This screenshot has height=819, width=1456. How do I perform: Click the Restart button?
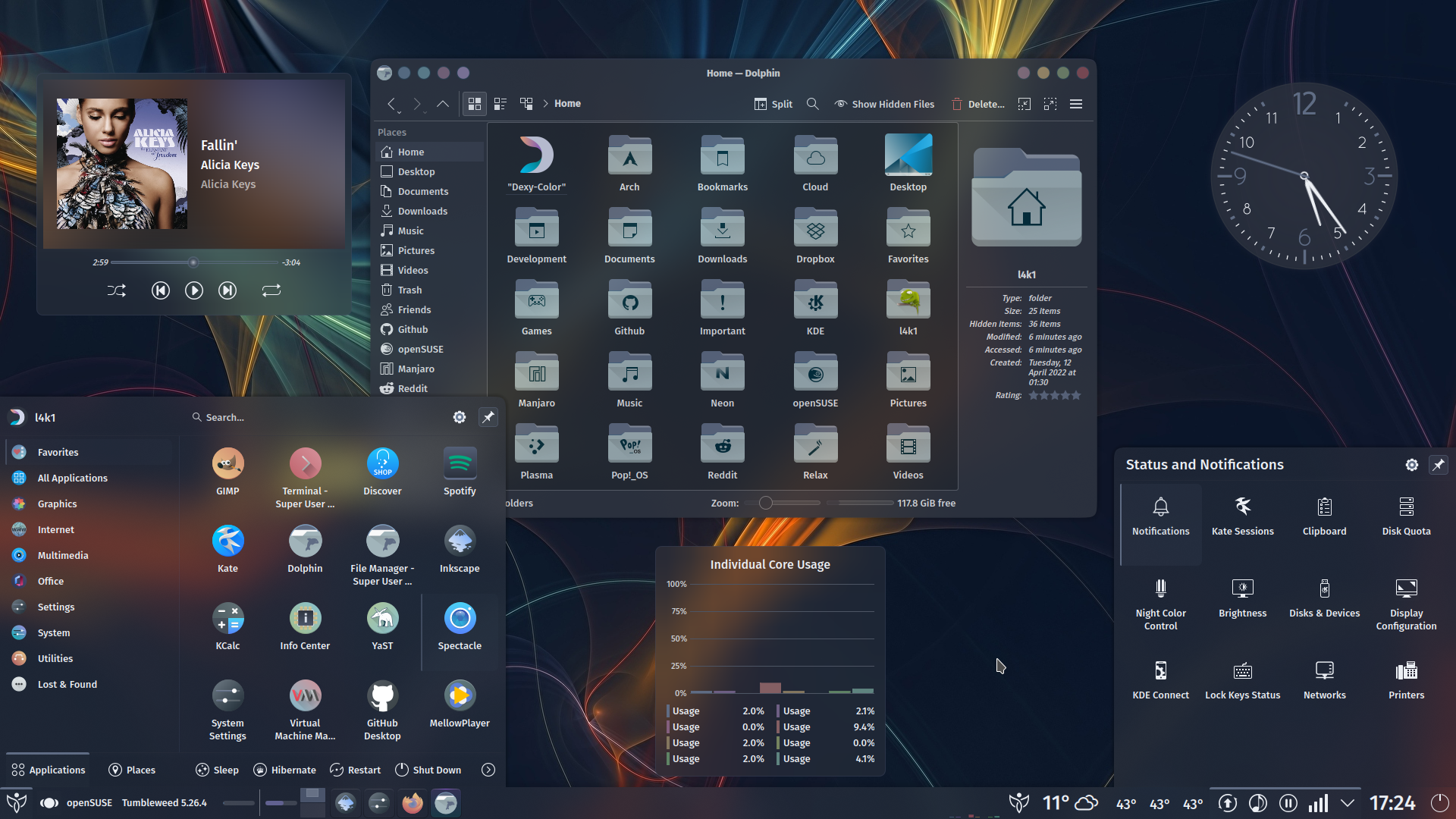356,770
